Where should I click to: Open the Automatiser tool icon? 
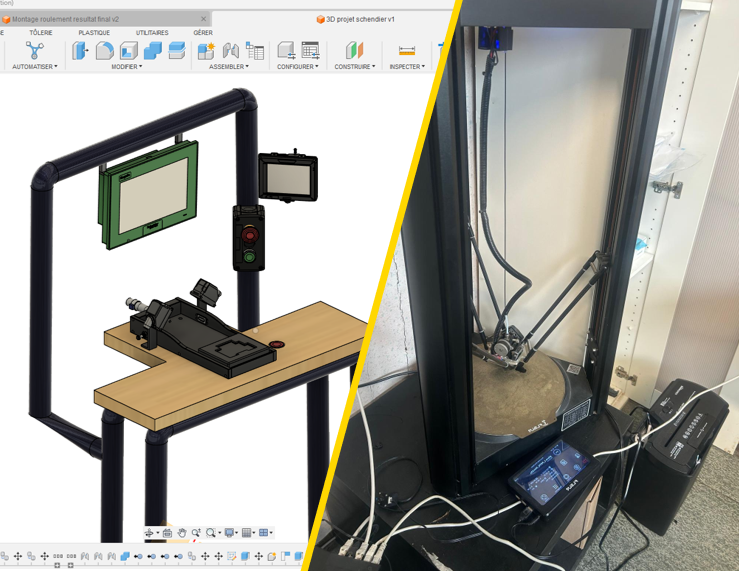(x=34, y=50)
